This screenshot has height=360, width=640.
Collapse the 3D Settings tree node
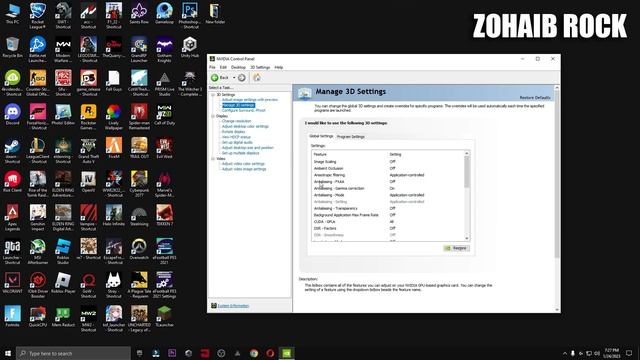click(213, 95)
